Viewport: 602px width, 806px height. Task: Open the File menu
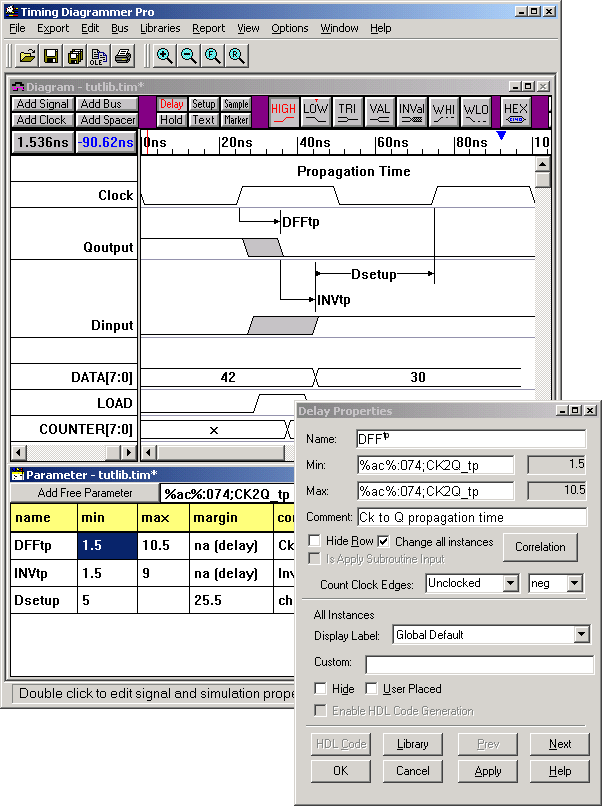17,28
